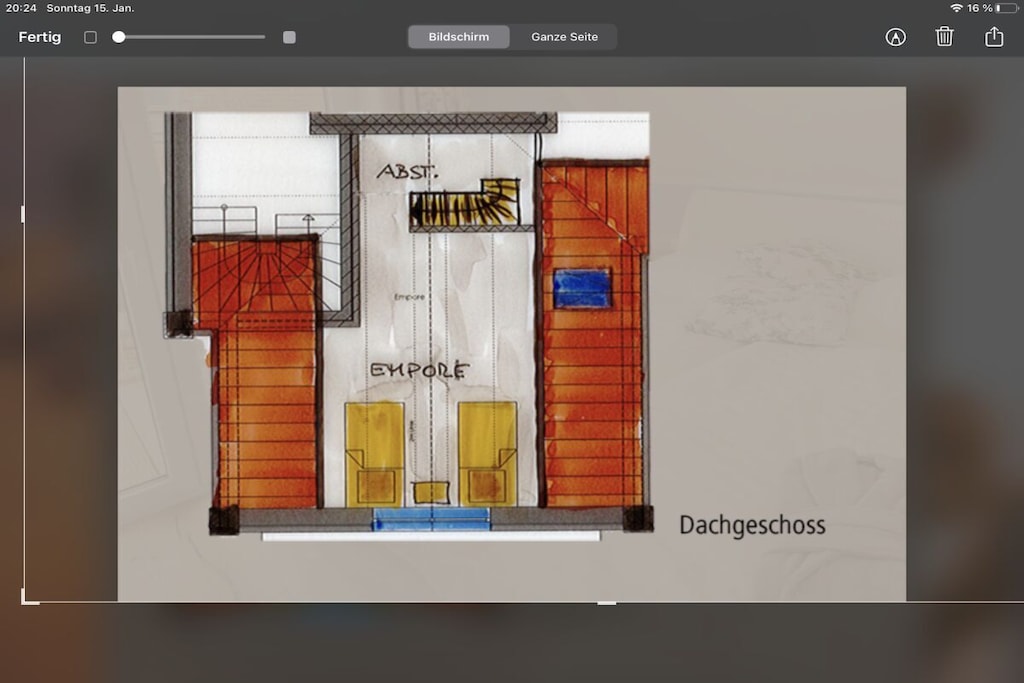Tap Fertig to finish editing
The height and width of the screenshot is (683, 1024).
pyautogui.click(x=40, y=37)
